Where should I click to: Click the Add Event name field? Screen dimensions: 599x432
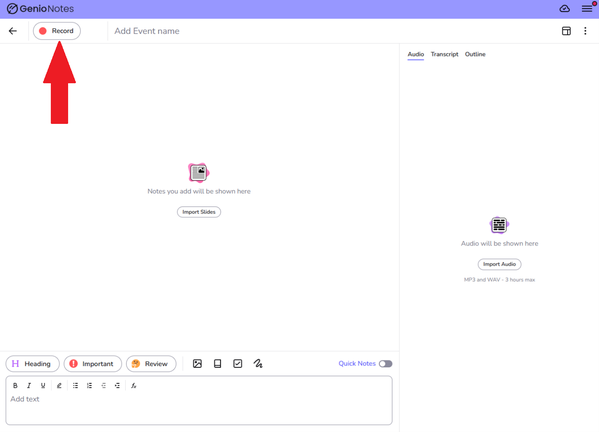tap(147, 31)
